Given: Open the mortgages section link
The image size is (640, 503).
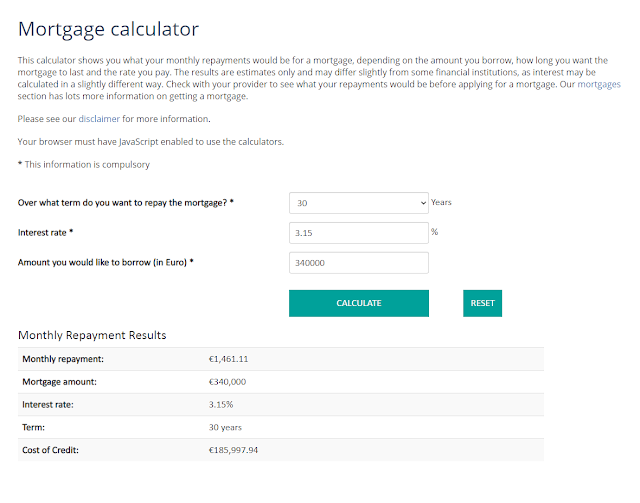Looking at the screenshot, I should pyautogui.click(x=599, y=85).
